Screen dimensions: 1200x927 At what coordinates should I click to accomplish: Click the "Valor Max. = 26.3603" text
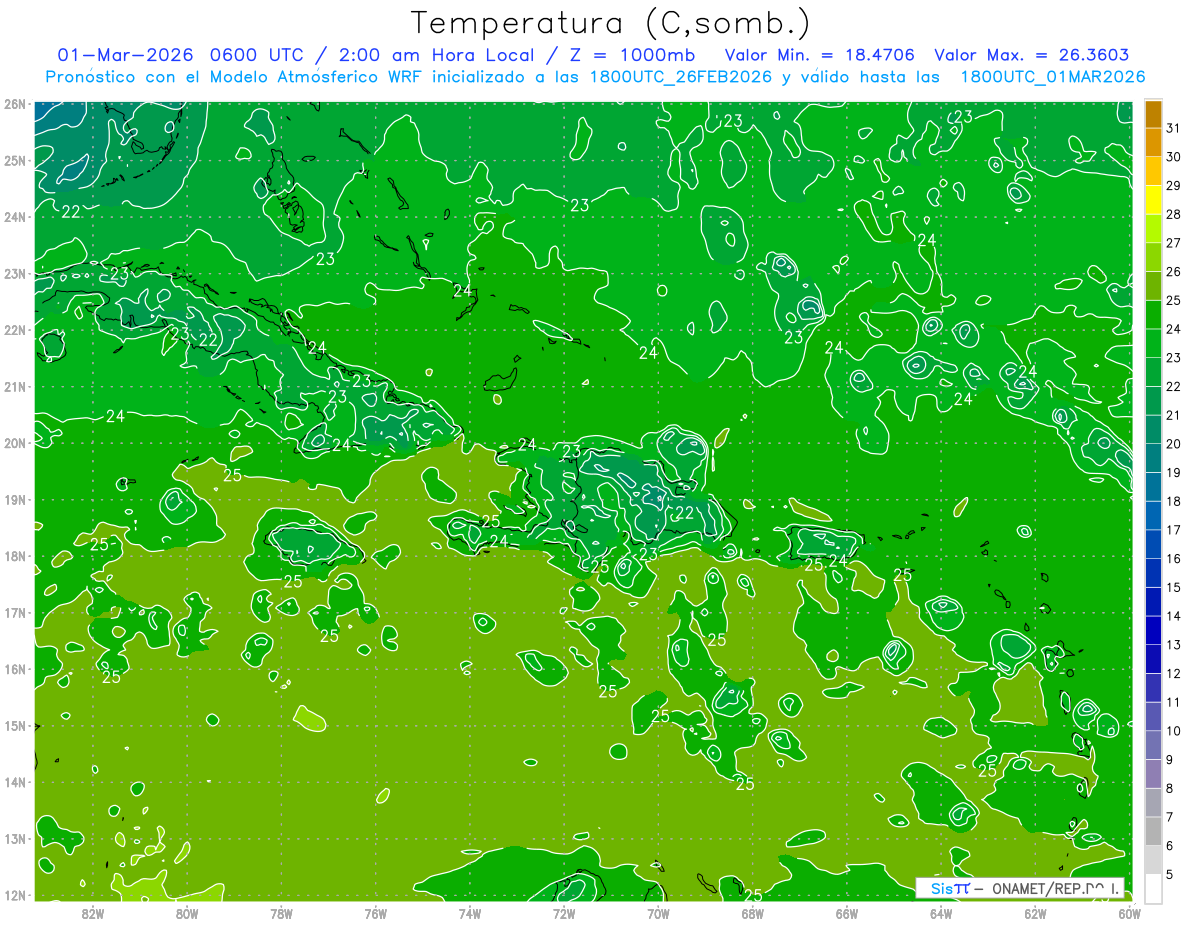point(1032,55)
